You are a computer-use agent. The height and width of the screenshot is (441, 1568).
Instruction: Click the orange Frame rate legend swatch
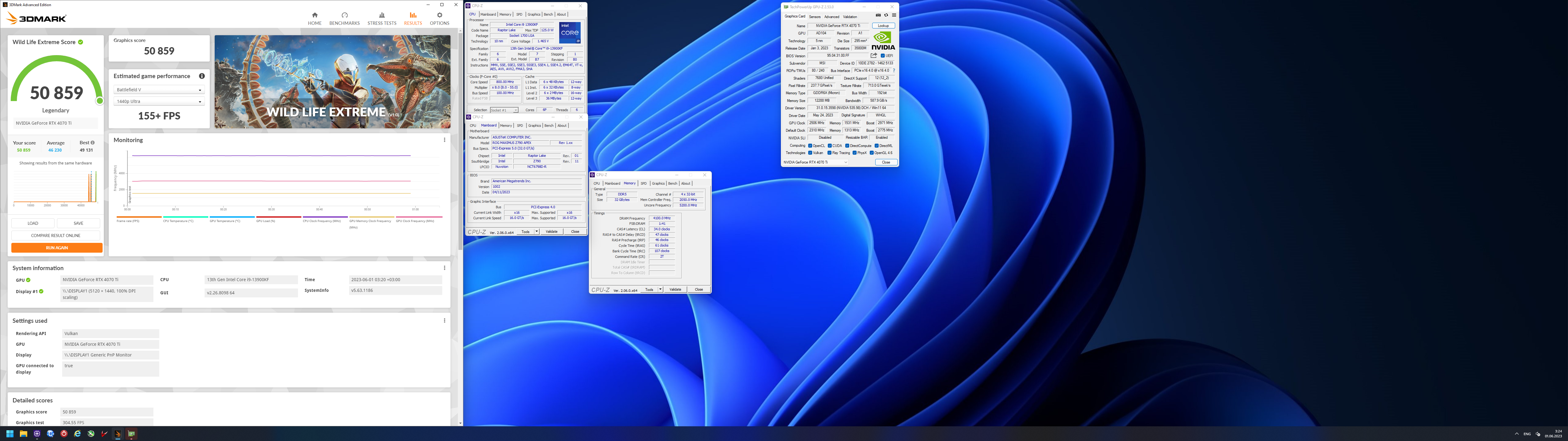[x=139, y=217]
